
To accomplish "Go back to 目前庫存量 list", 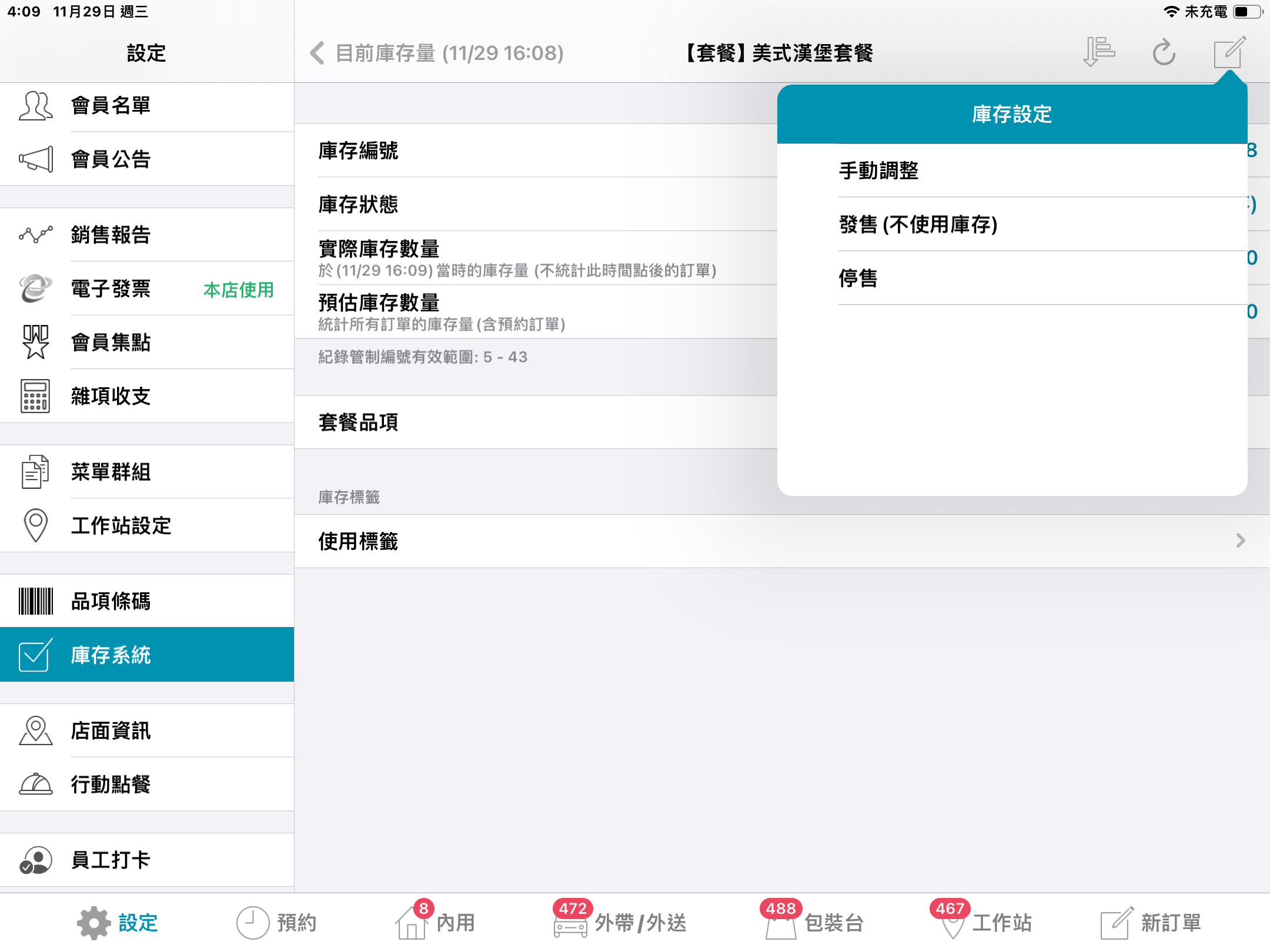I will 436,53.
